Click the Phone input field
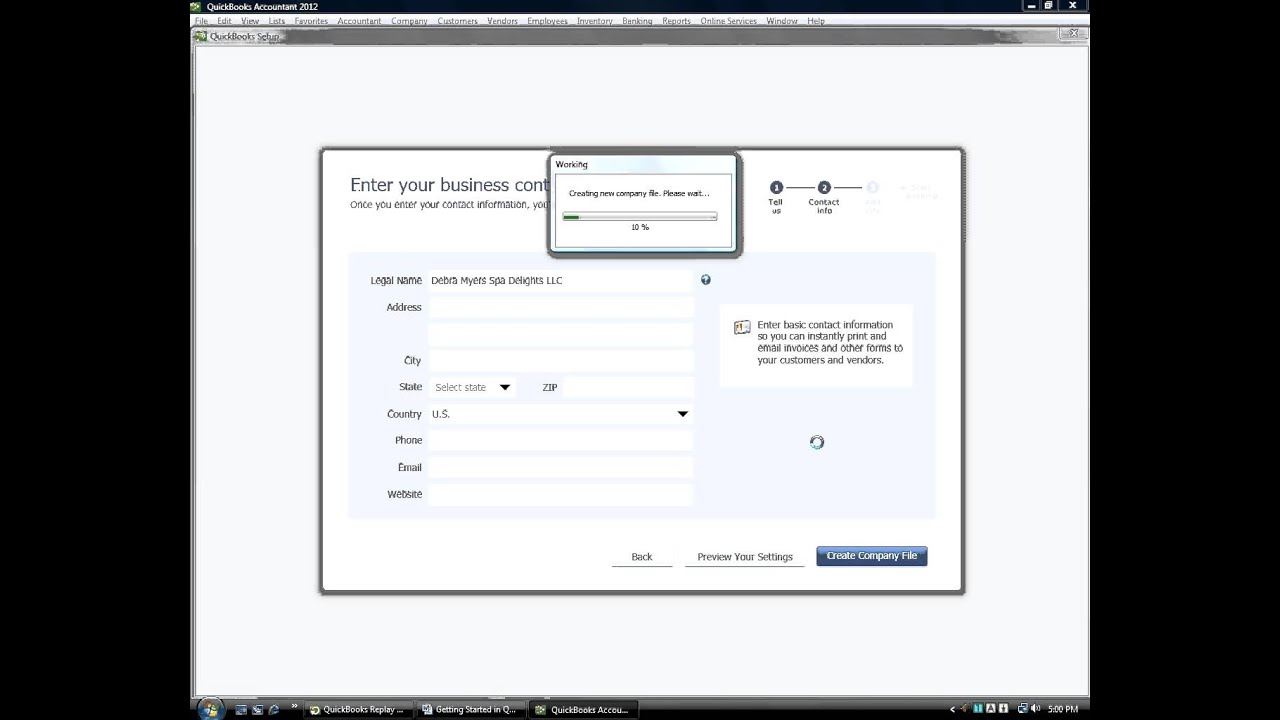The width and height of the screenshot is (1280, 720). [561, 440]
